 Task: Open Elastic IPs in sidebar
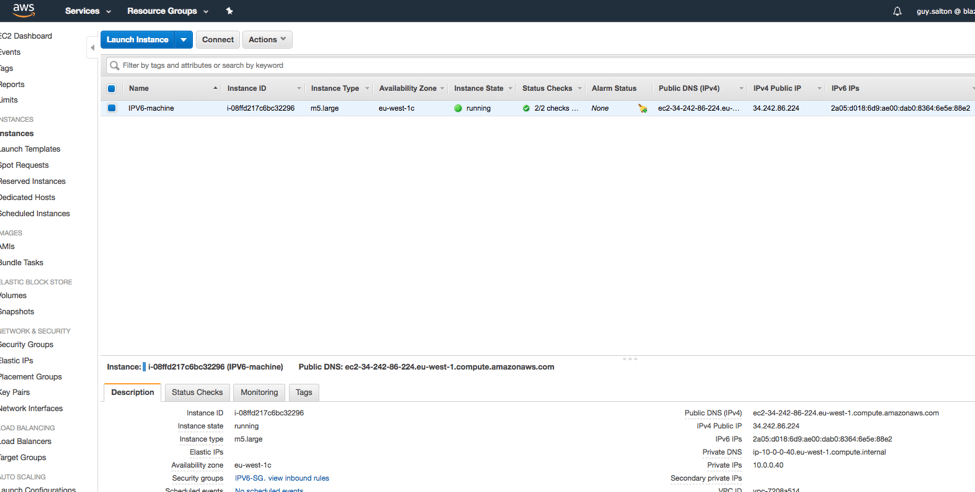17,361
